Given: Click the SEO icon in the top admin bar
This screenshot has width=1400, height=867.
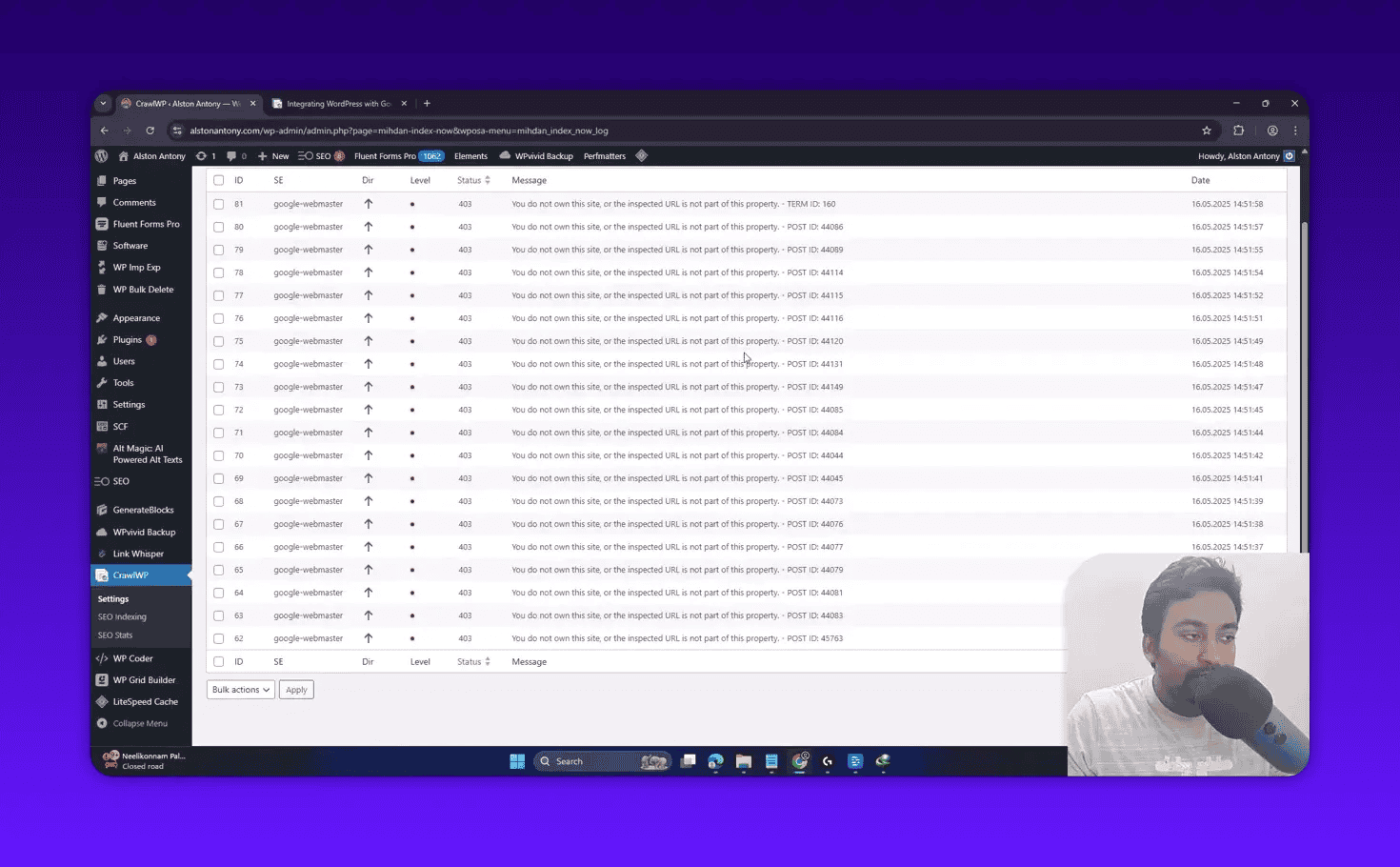Looking at the screenshot, I should [316, 155].
